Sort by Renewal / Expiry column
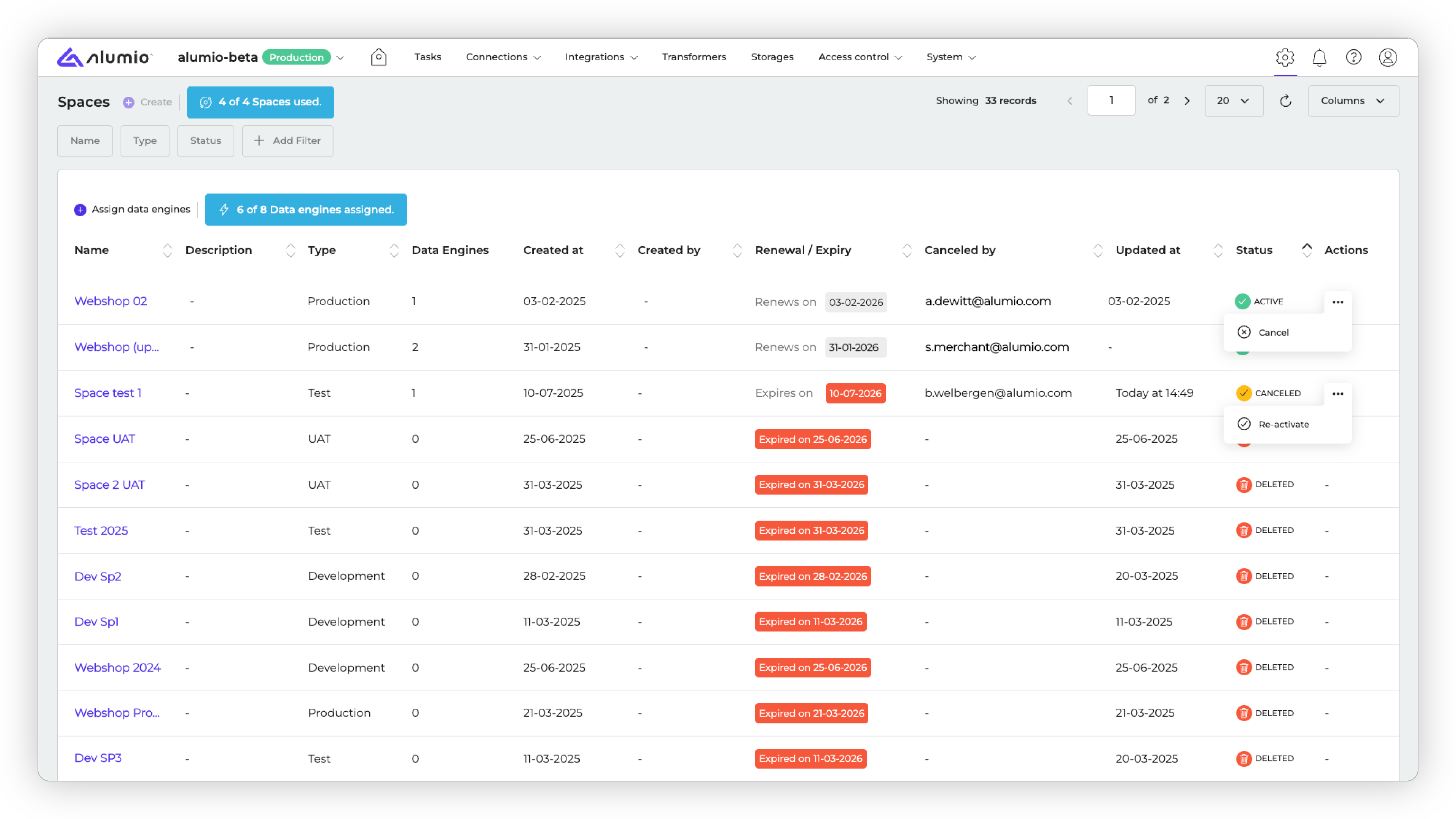The height and width of the screenshot is (819, 1456). point(907,250)
